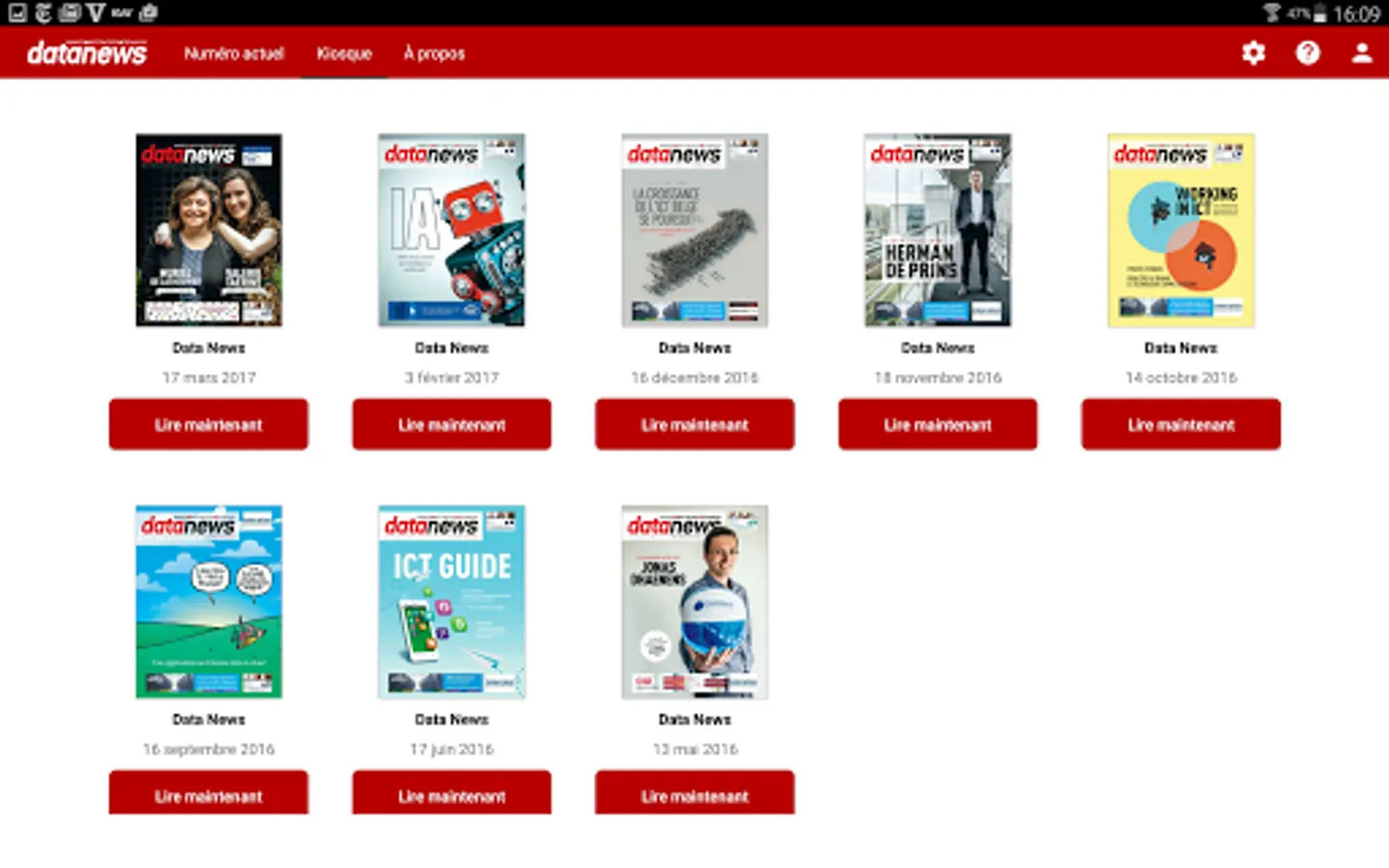
Task: Read the 17 juin 2016 issue now
Action: (451, 793)
